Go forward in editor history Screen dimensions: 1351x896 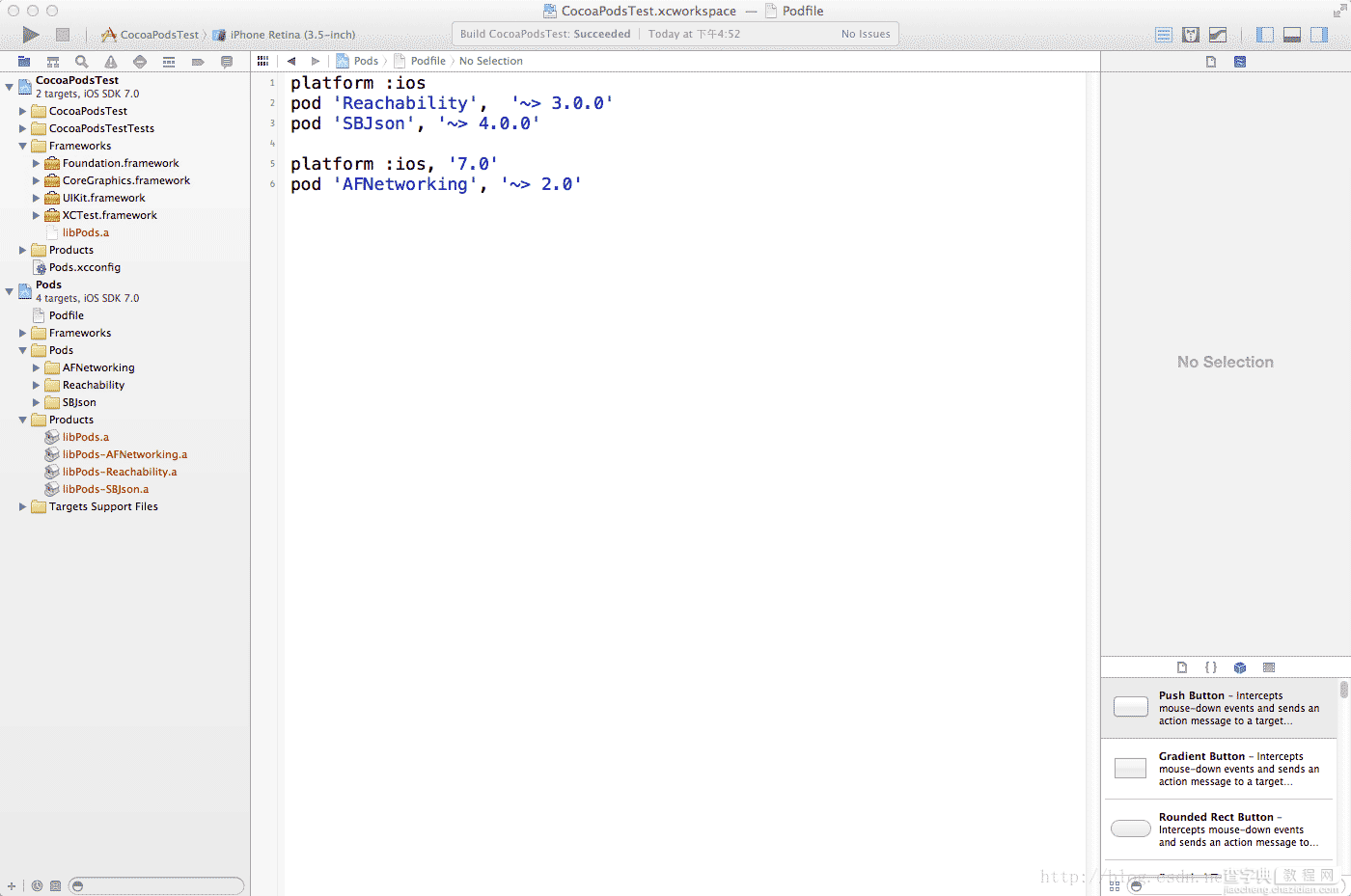click(316, 61)
